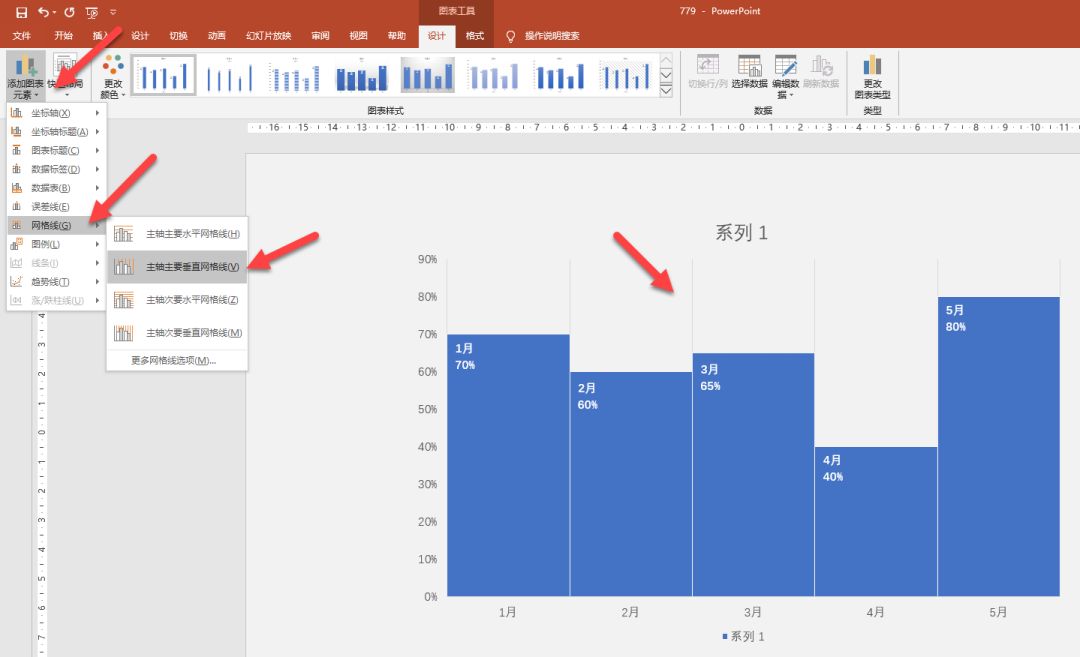
Task: Click the Redo icon in the title bar
Action: click(x=69, y=12)
